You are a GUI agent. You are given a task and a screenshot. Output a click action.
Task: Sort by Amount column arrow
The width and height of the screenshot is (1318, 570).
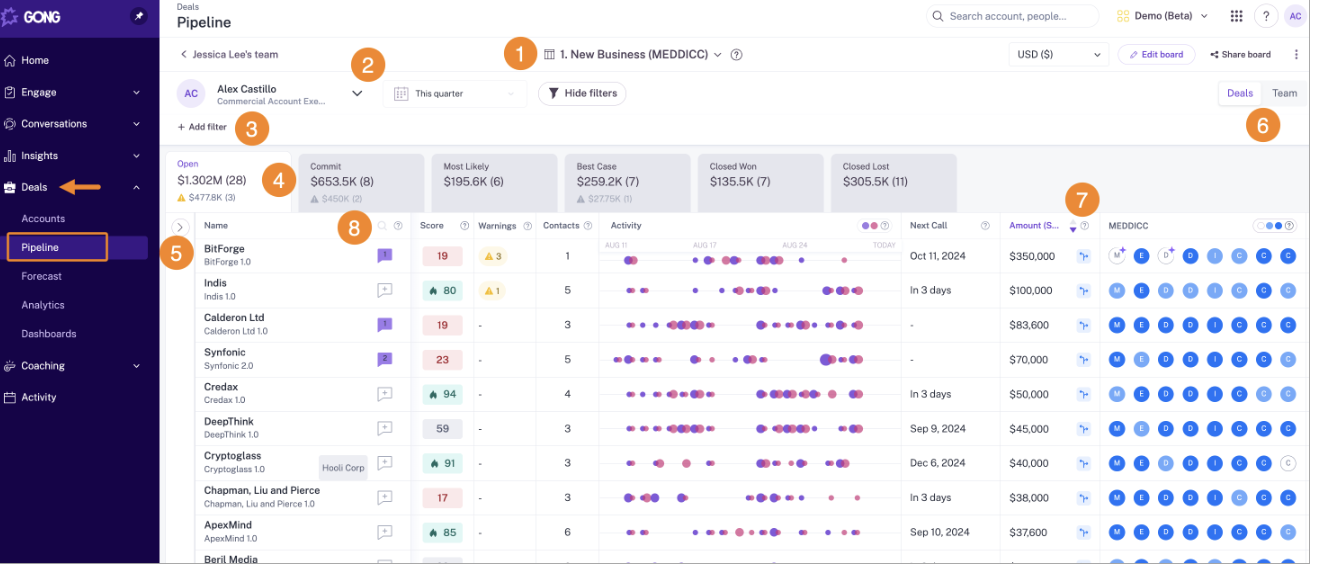pos(1073,227)
